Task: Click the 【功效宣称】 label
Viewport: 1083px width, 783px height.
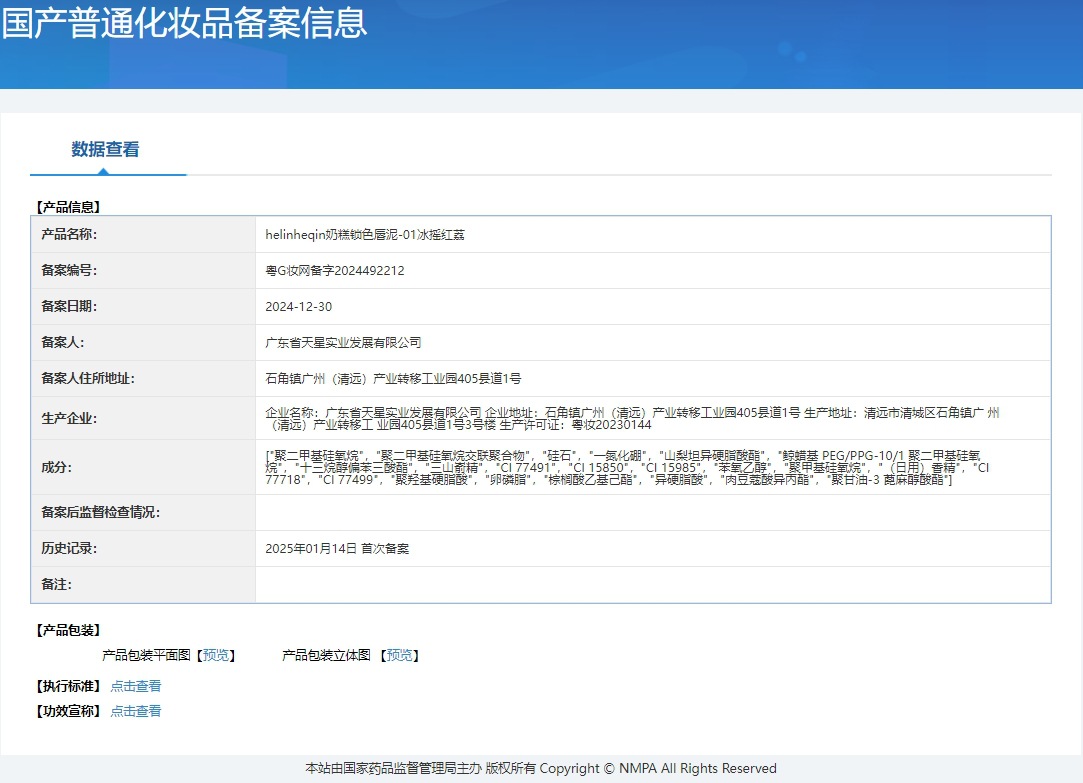Action: (68, 711)
